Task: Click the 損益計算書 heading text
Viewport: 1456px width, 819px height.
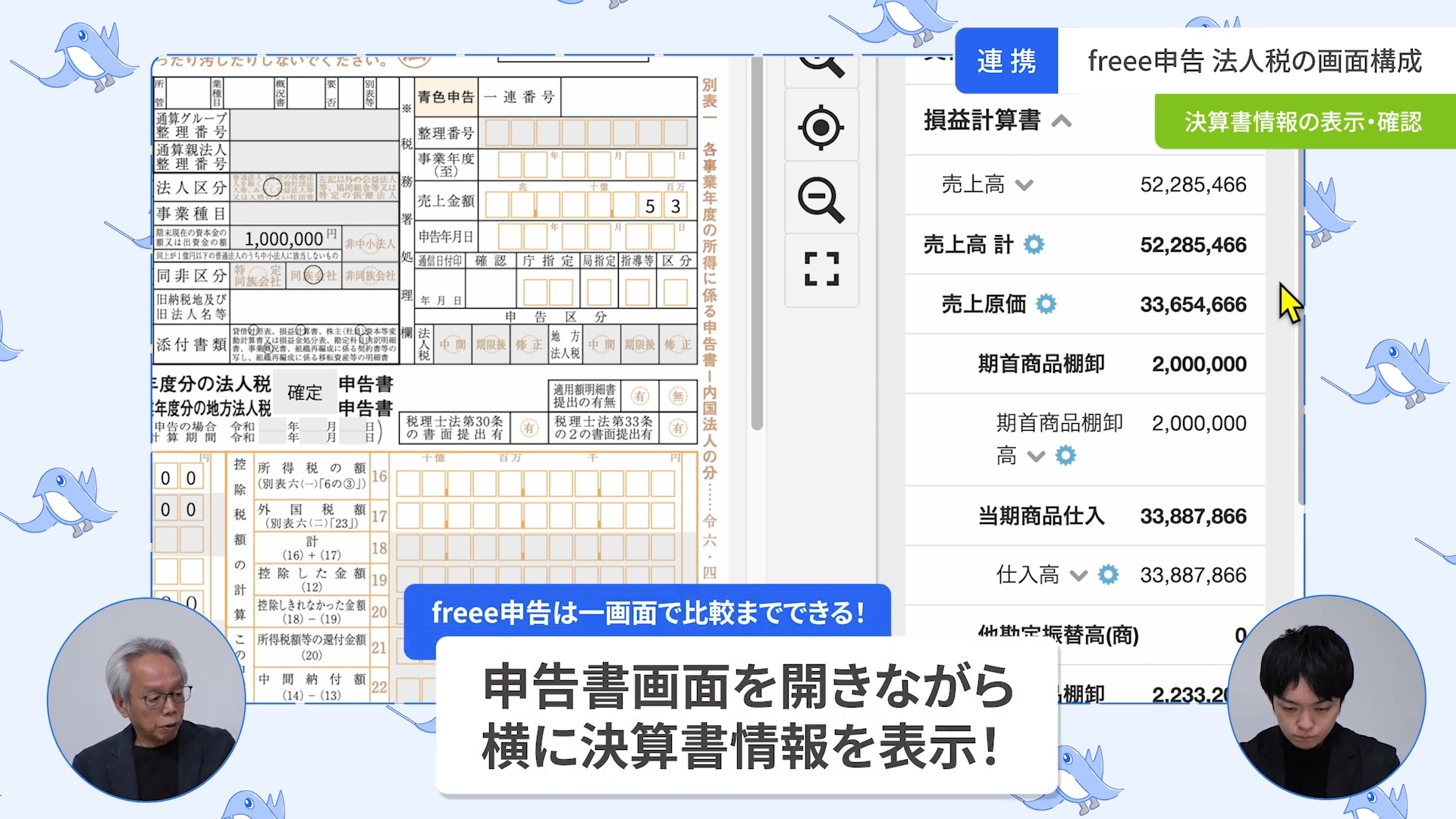Action: (x=982, y=121)
